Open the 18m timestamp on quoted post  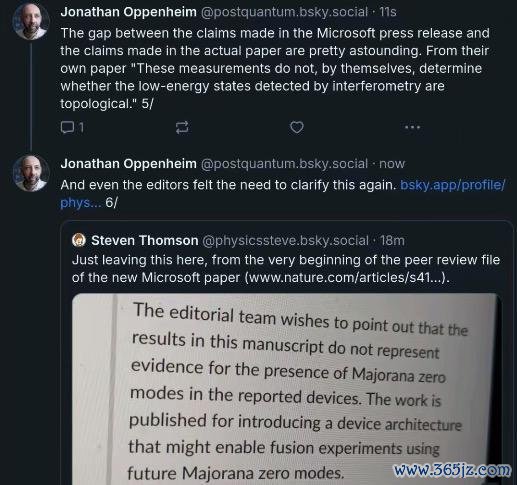tap(392, 240)
